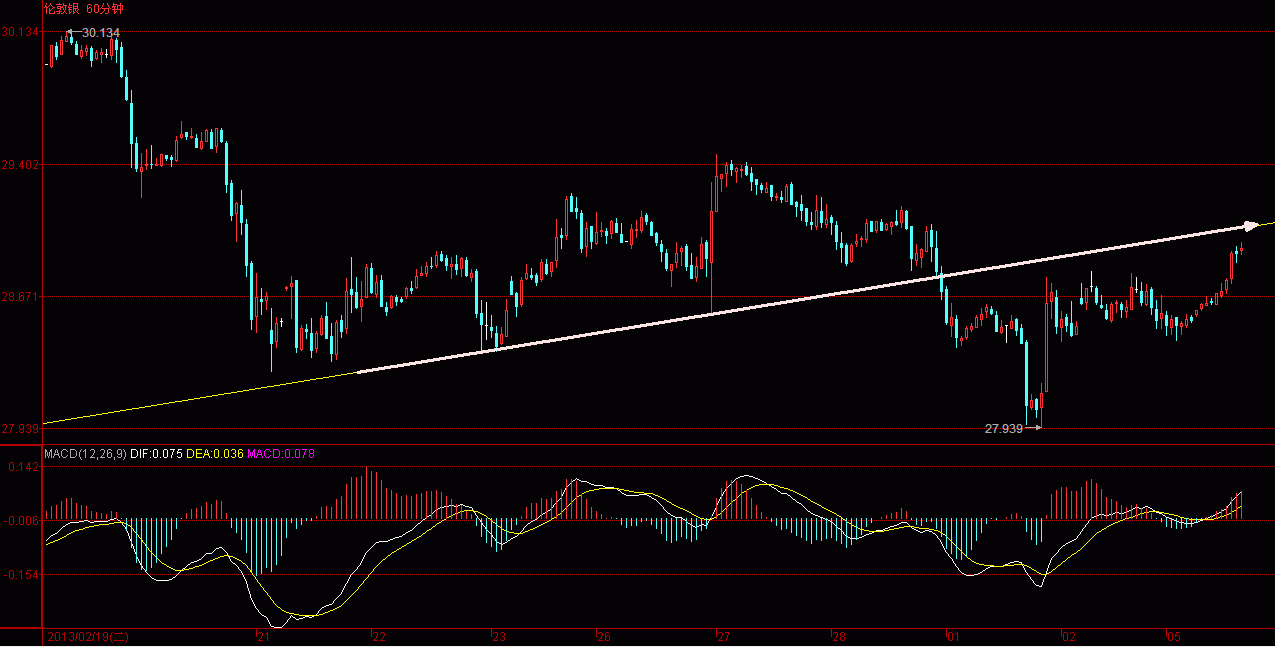Click the 27.939 low-price annotation near candles
The height and width of the screenshot is (647, 1275).
1004,428
